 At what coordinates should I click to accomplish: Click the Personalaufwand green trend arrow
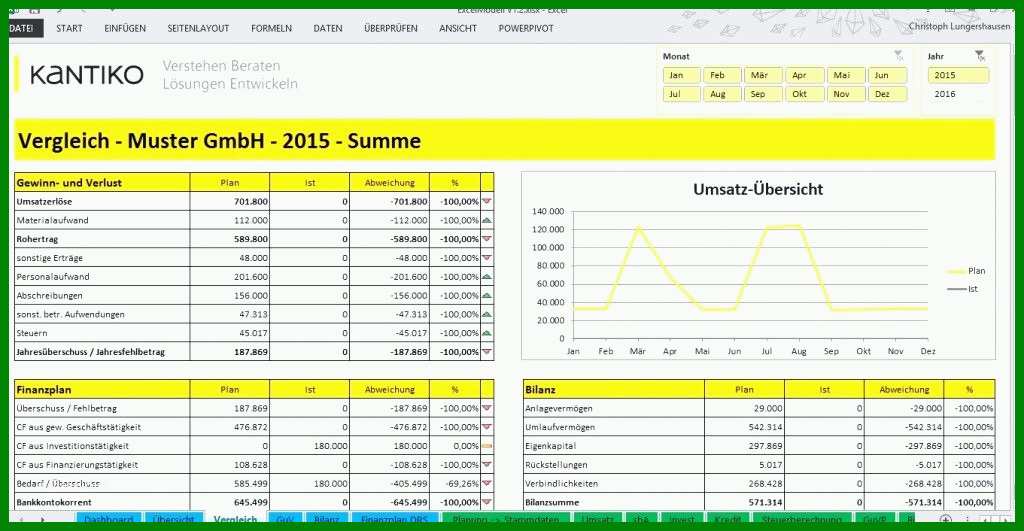coord(487,277)
